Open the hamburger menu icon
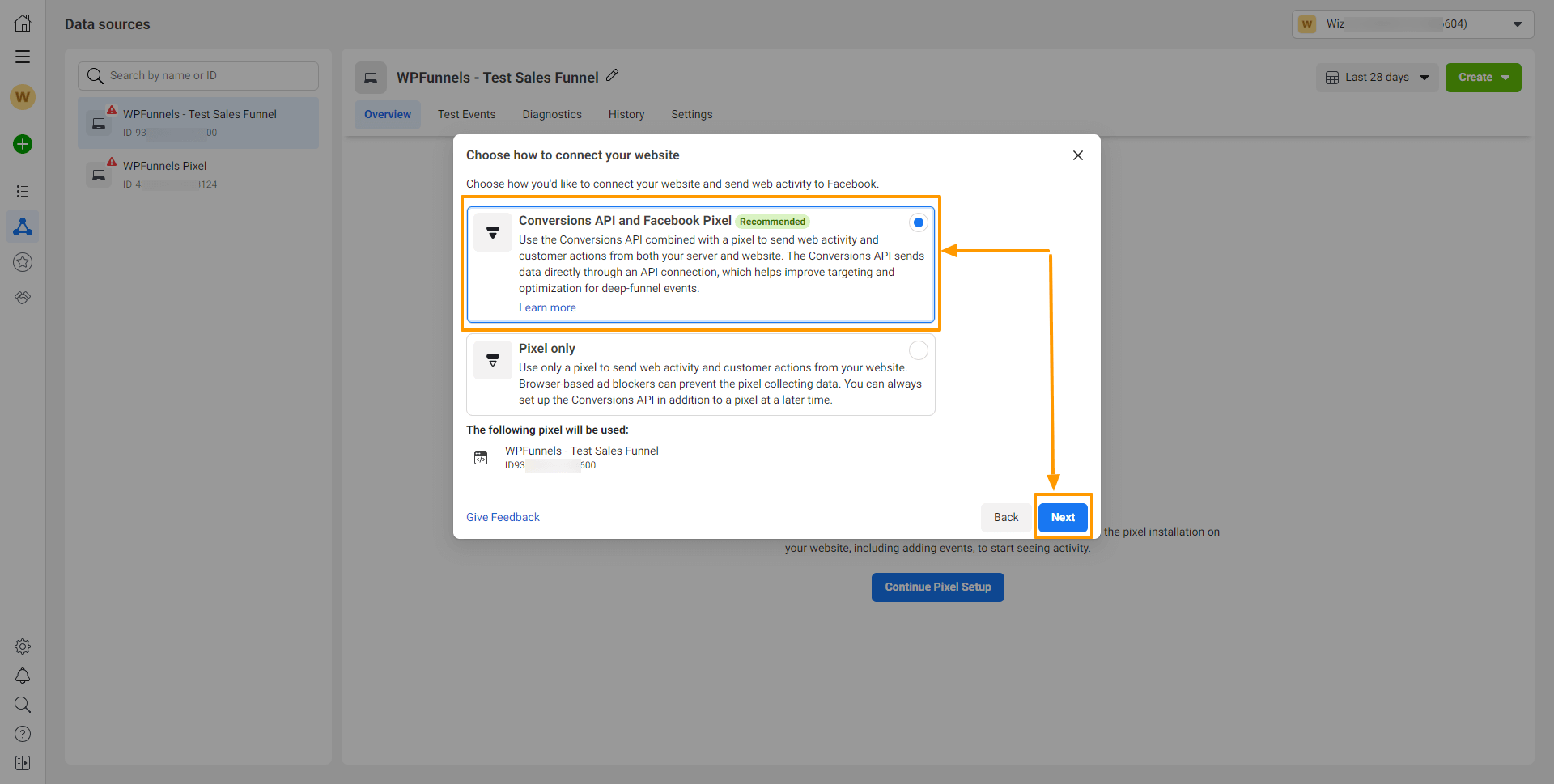 pyautogui.click(x=23, y=57)
